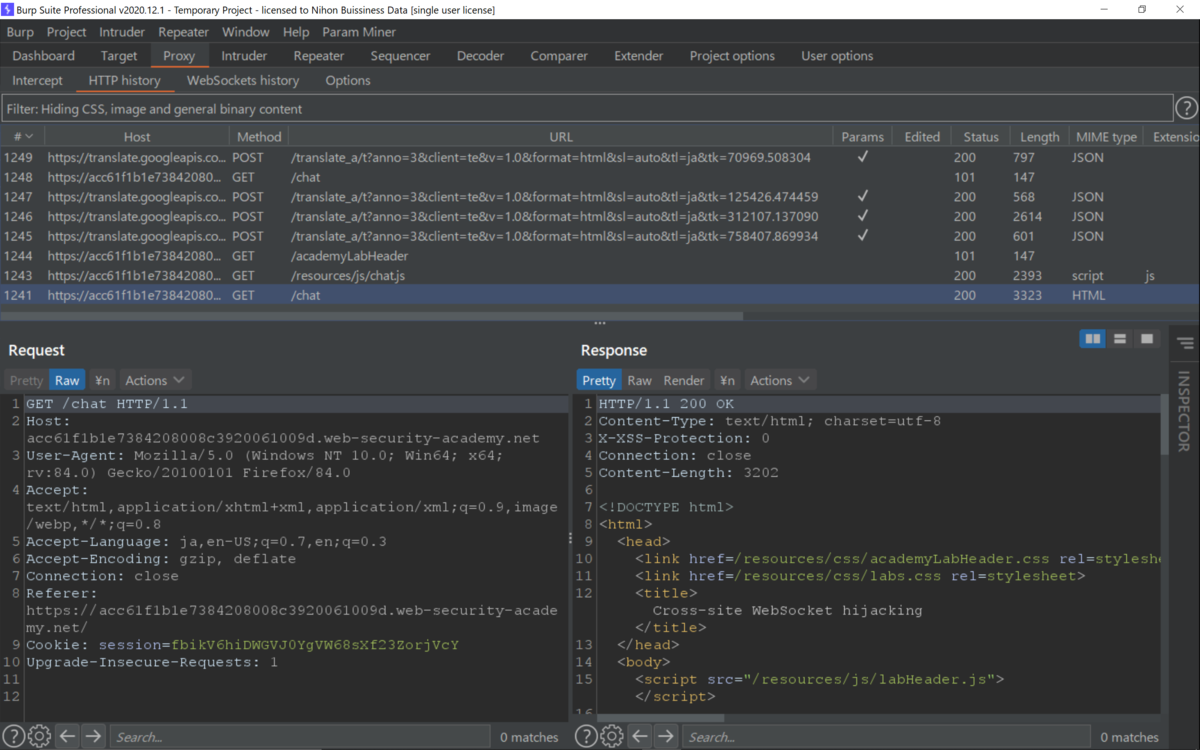Screen dimensions: 1200x750
Task: Switch to the Decoder tab
Action: point(481,56)
